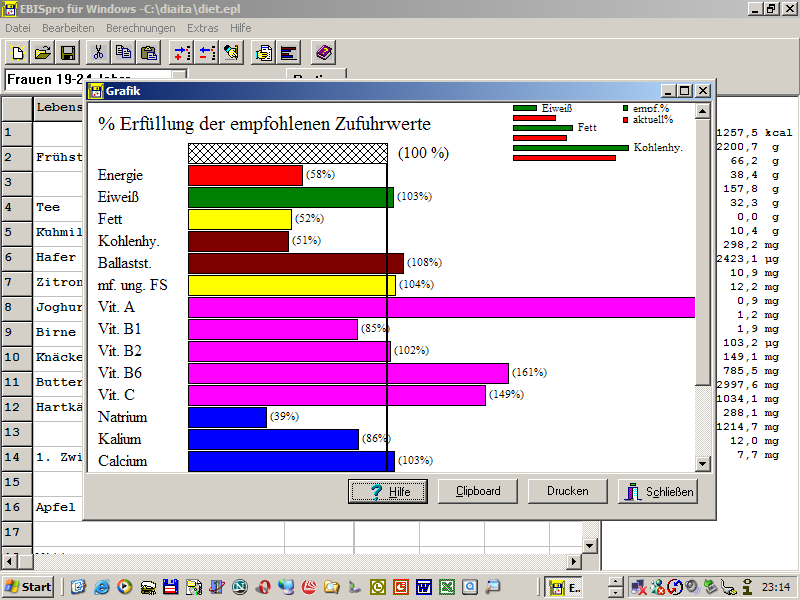Save the diet file using the floppy icon

pos(68,52)
